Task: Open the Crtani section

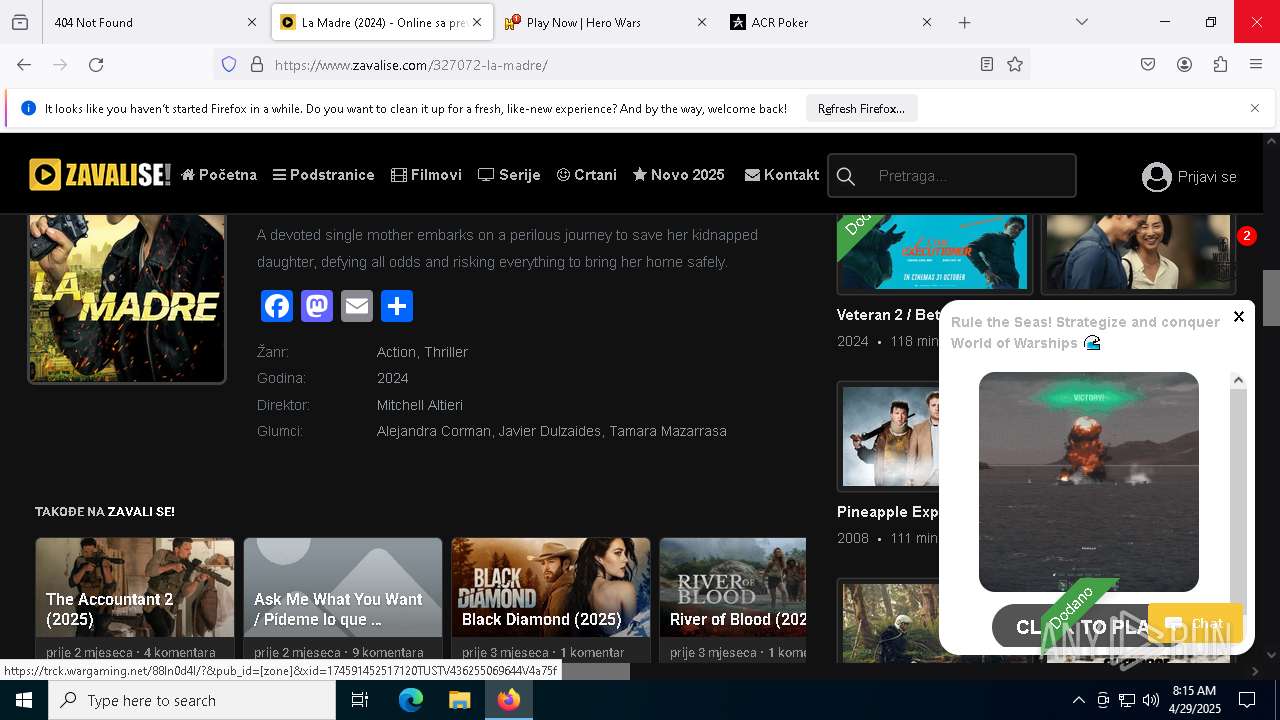Action: pyautogui.click(x=587, y=175)
